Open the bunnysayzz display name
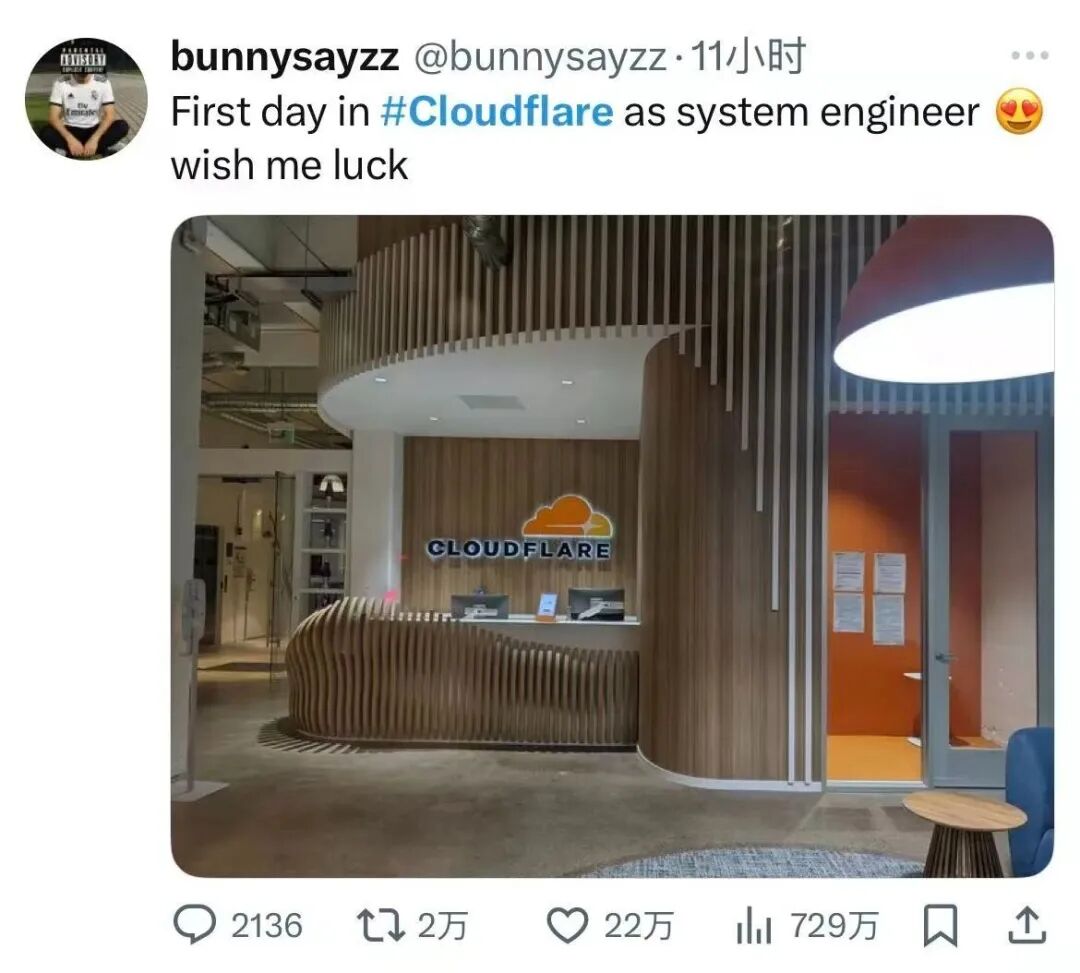 point(284,56)
